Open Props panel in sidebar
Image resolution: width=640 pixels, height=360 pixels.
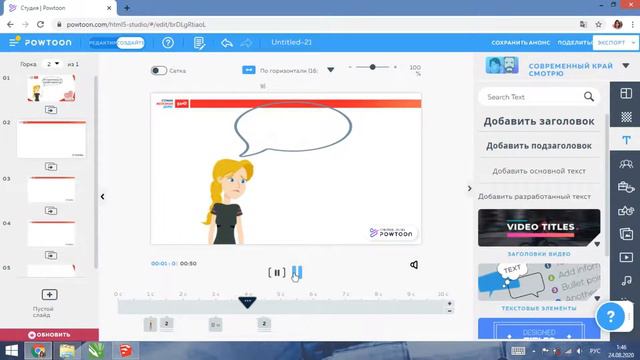coord(626,187)
